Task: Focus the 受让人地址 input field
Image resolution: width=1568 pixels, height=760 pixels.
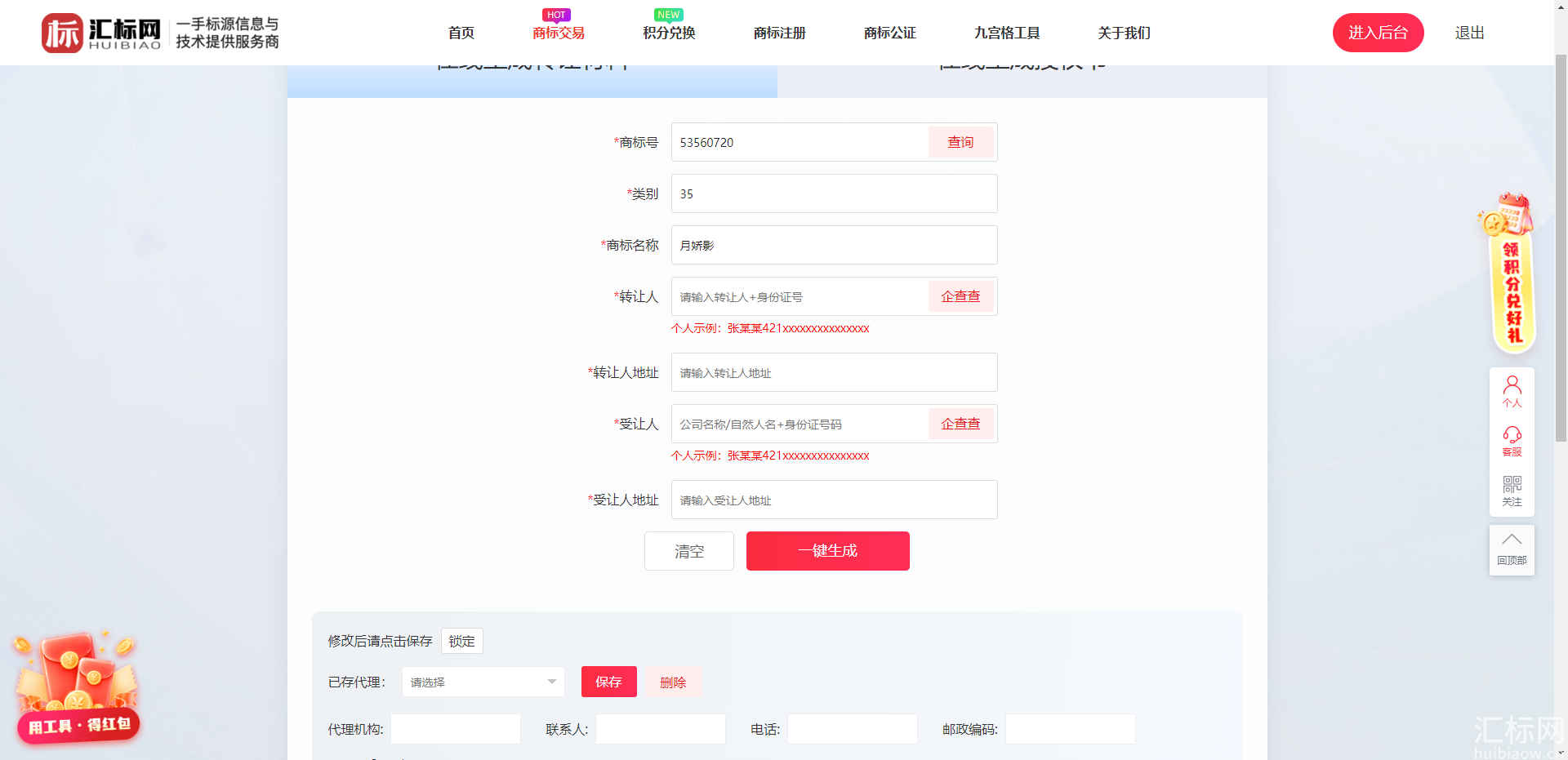Action: tap(835, 500)
